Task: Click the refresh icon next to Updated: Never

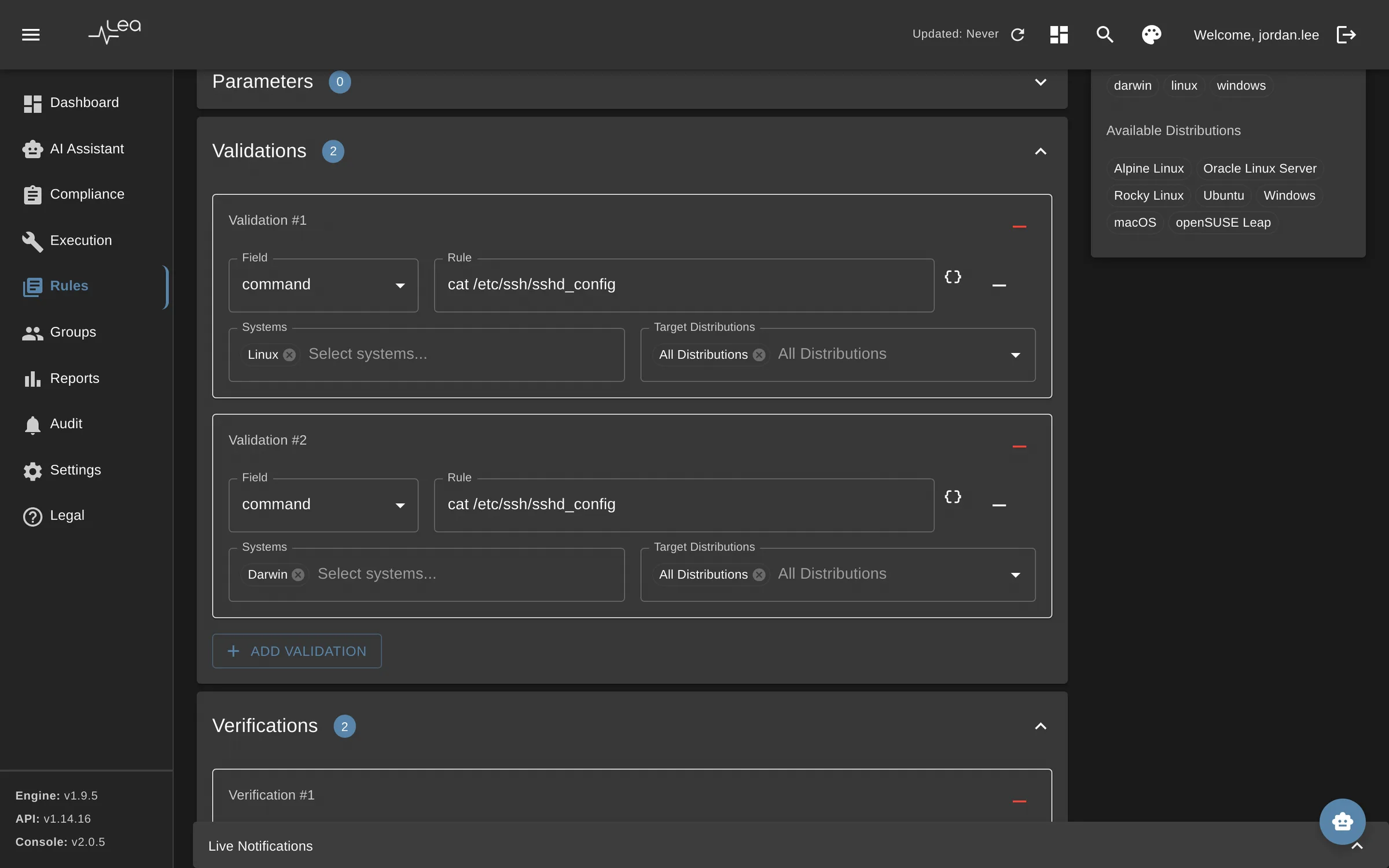Action: pos(1017,35)
